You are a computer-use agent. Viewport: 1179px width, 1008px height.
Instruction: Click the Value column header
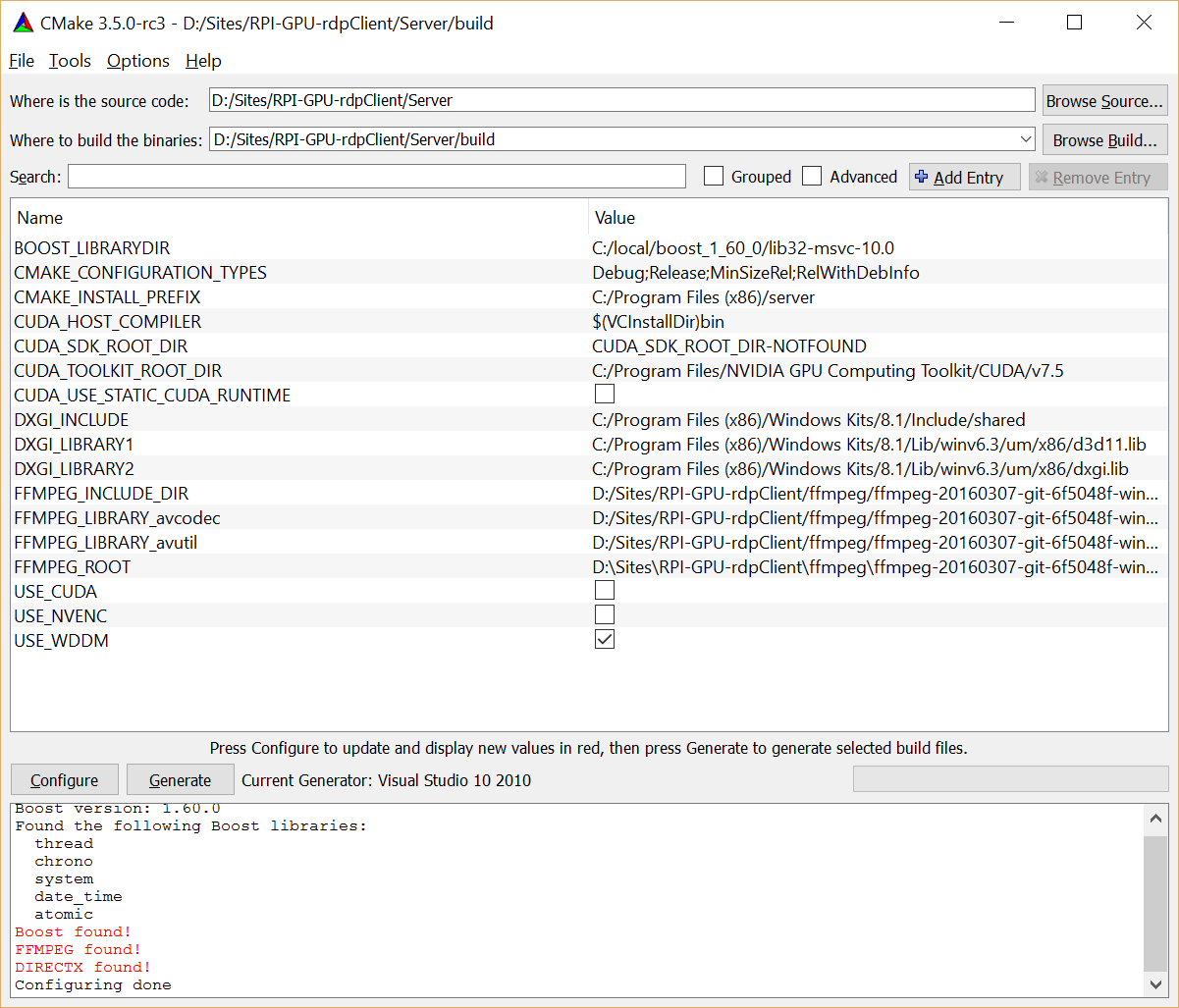[x=879, y=218]
